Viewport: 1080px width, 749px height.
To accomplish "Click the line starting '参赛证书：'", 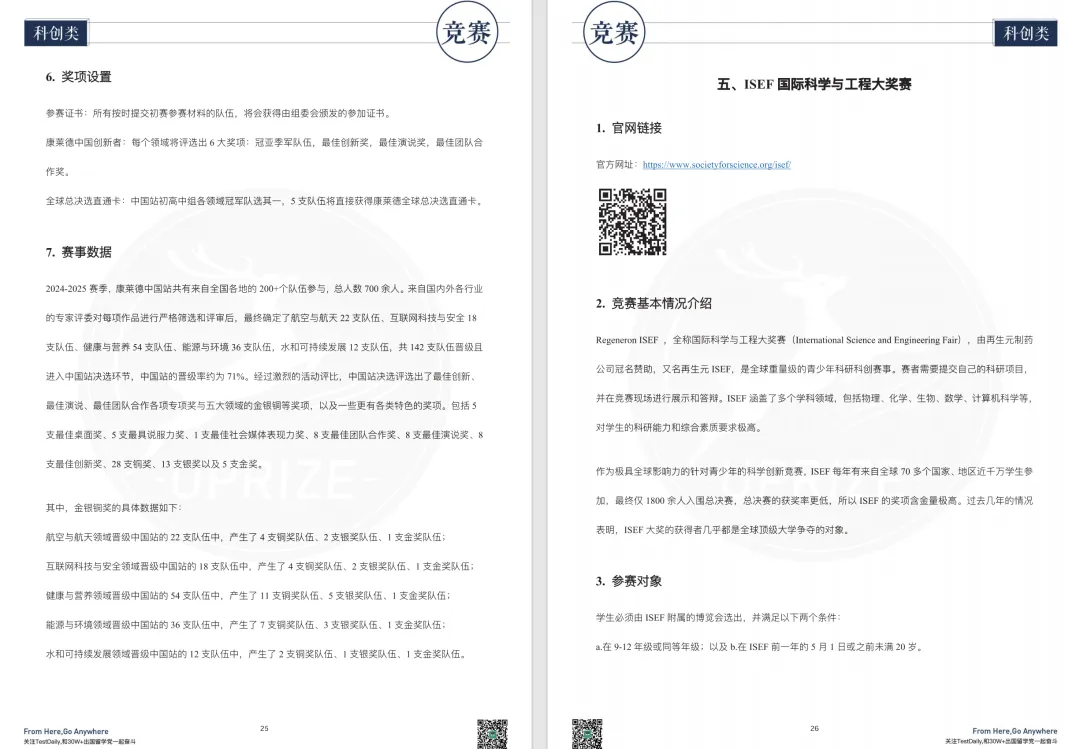I will [x=218, y=113].
